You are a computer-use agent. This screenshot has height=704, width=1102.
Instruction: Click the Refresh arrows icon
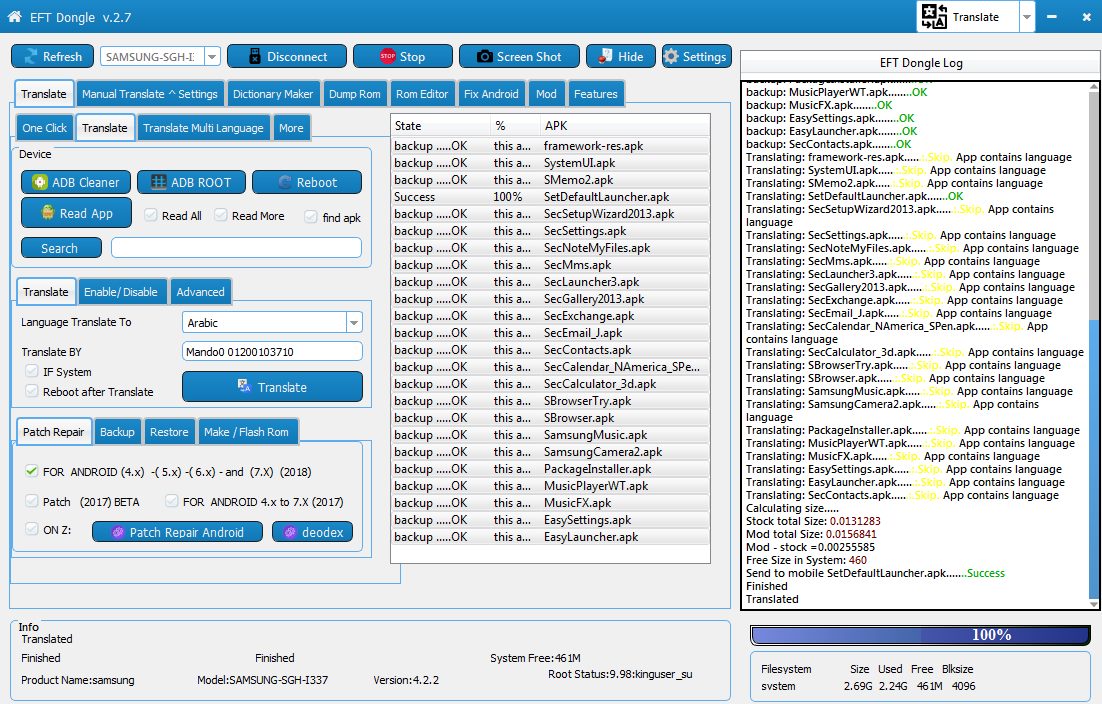pyautogui.click(x=30, y=57)
